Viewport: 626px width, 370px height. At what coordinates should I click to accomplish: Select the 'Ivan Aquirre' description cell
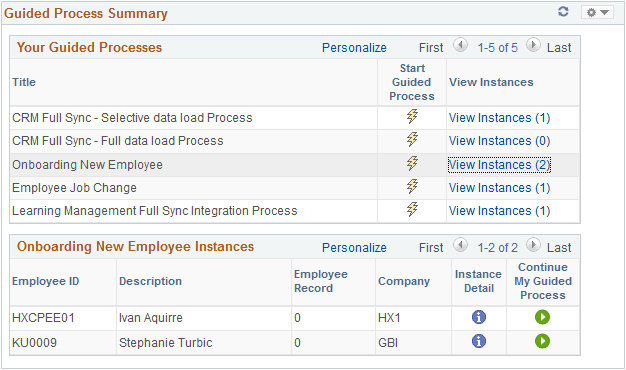click(x=151, y=318)
